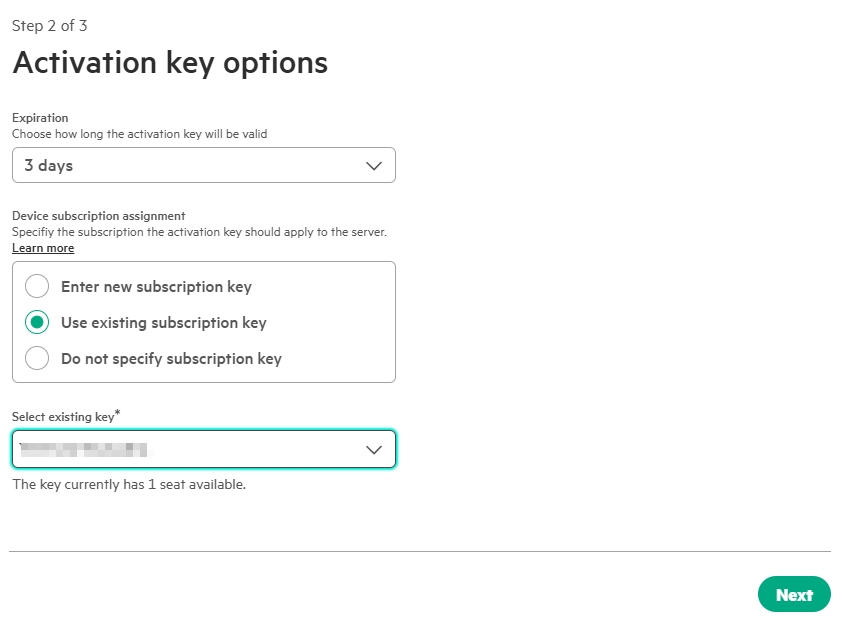The image size is (848, 628).
Task: Click the "Select existing key" required label
Action: (x=65, y=415)
